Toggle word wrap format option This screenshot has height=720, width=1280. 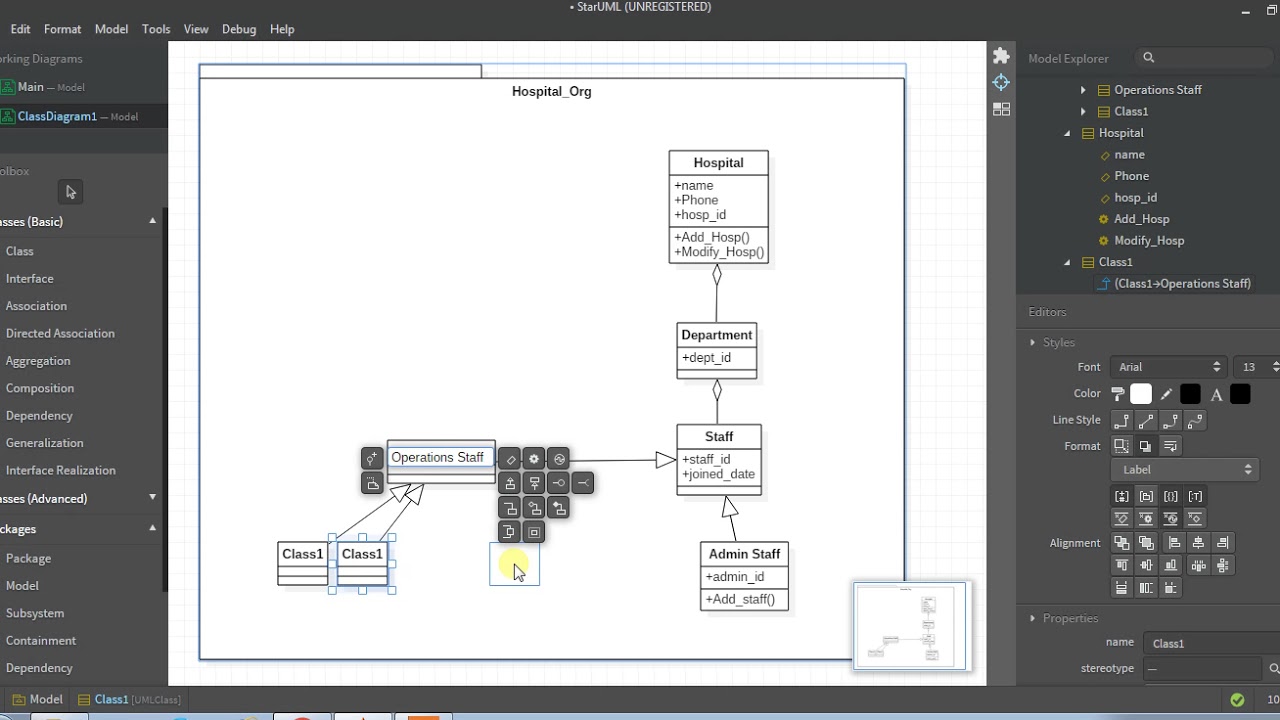[x=1170, y=446]
